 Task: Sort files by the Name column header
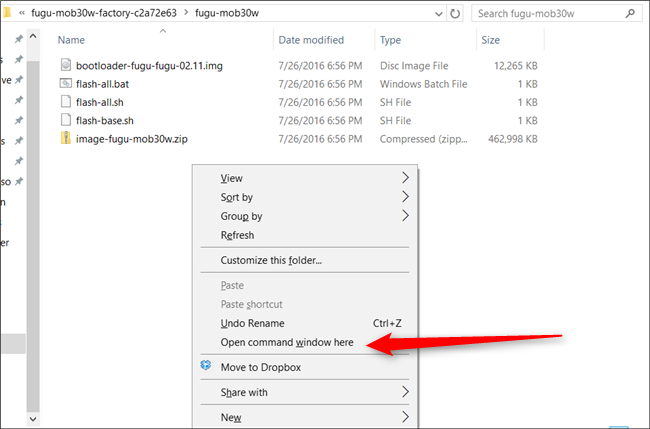pos(71,40)
